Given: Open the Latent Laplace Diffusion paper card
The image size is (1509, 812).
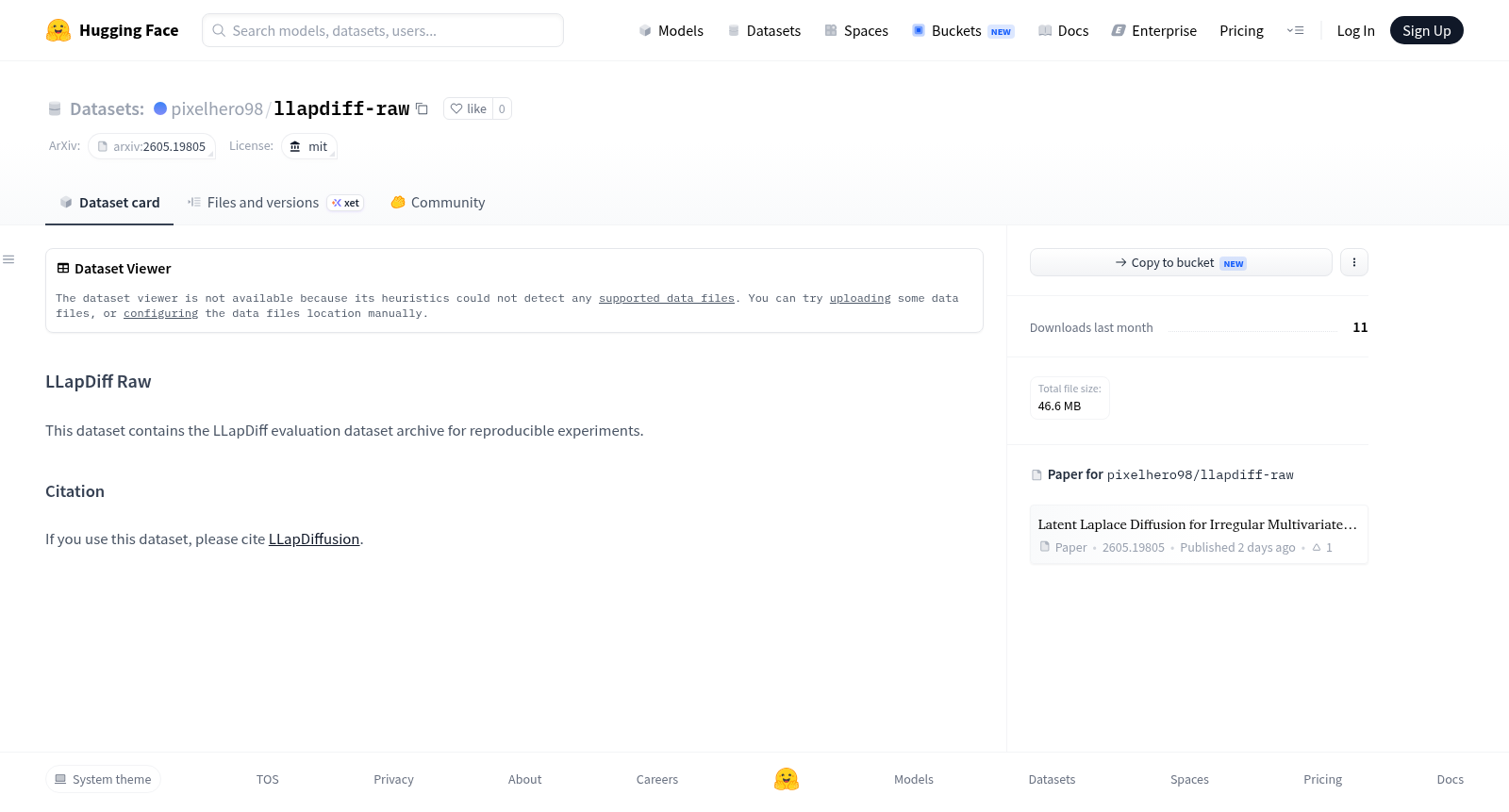Looking at the screenshot, I should click(x=1199, y=535).
